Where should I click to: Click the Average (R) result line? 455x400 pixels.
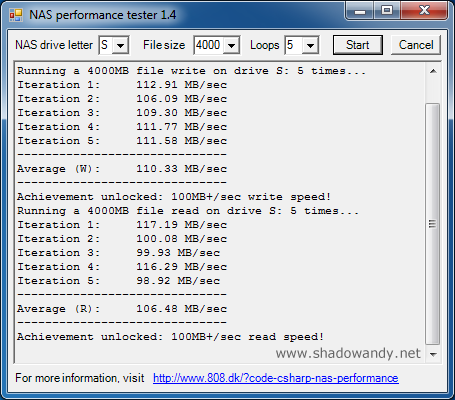[122, 309]
